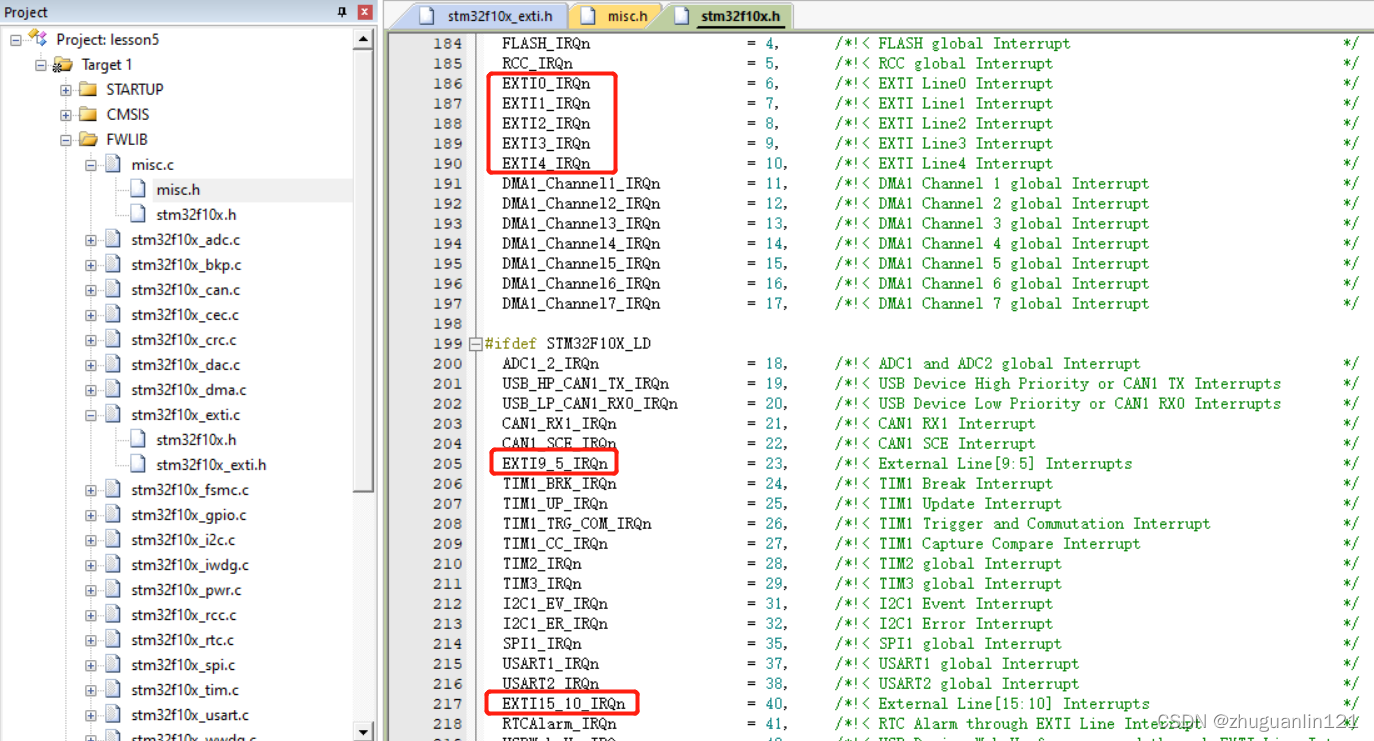Expand stm32f10x_gpio.c dependencies
The width and height of the screenshot is (1374, 741).
tap(91, 515)
